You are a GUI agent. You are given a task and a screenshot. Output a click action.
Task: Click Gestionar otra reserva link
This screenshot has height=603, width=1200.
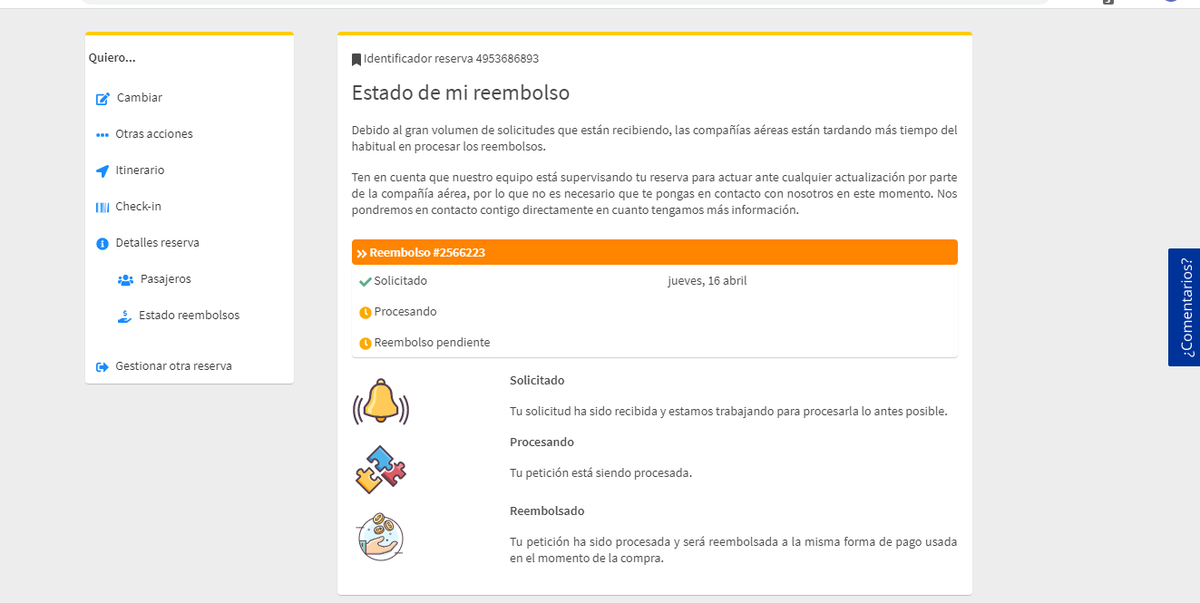[173, 366]
